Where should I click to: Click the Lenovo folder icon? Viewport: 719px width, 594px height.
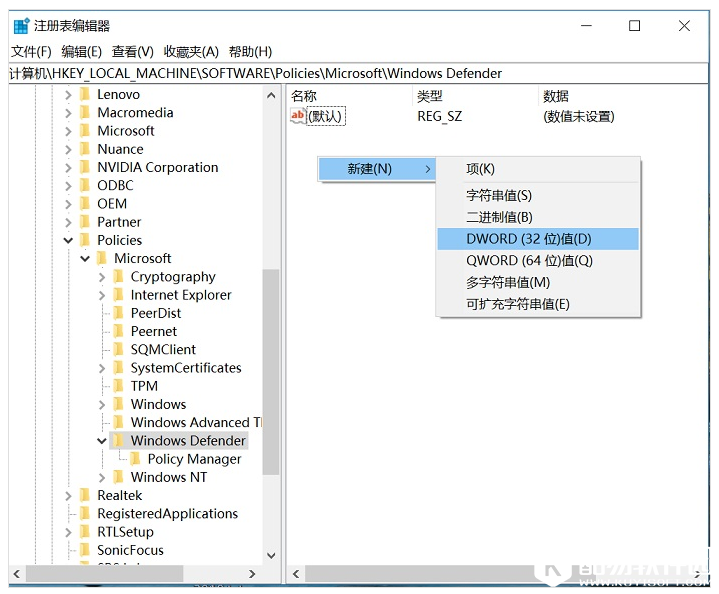(85, 94)
